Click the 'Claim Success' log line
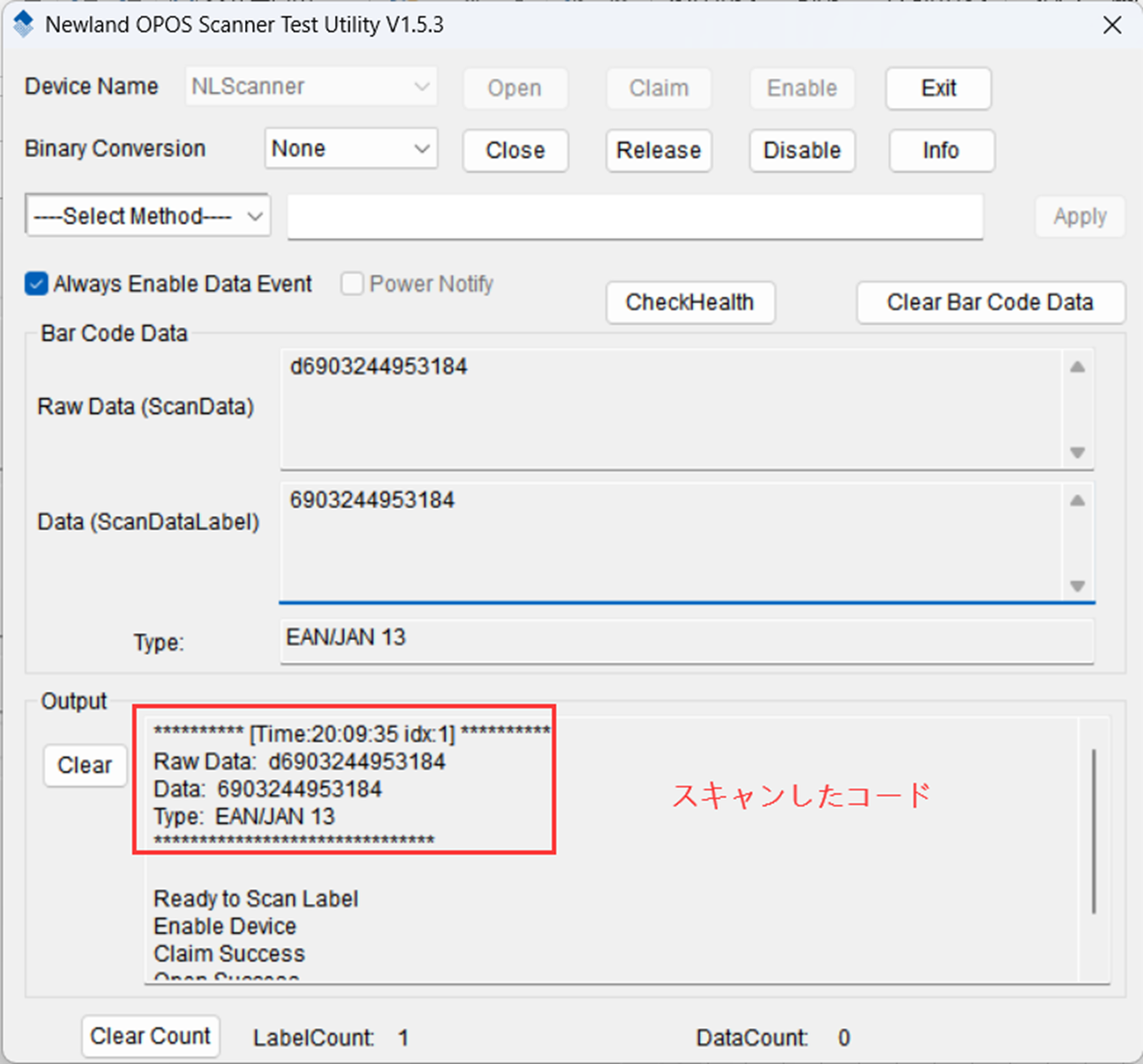Screen dimensions: 1143x1064 pyautogui.click(x=228, y=954)
